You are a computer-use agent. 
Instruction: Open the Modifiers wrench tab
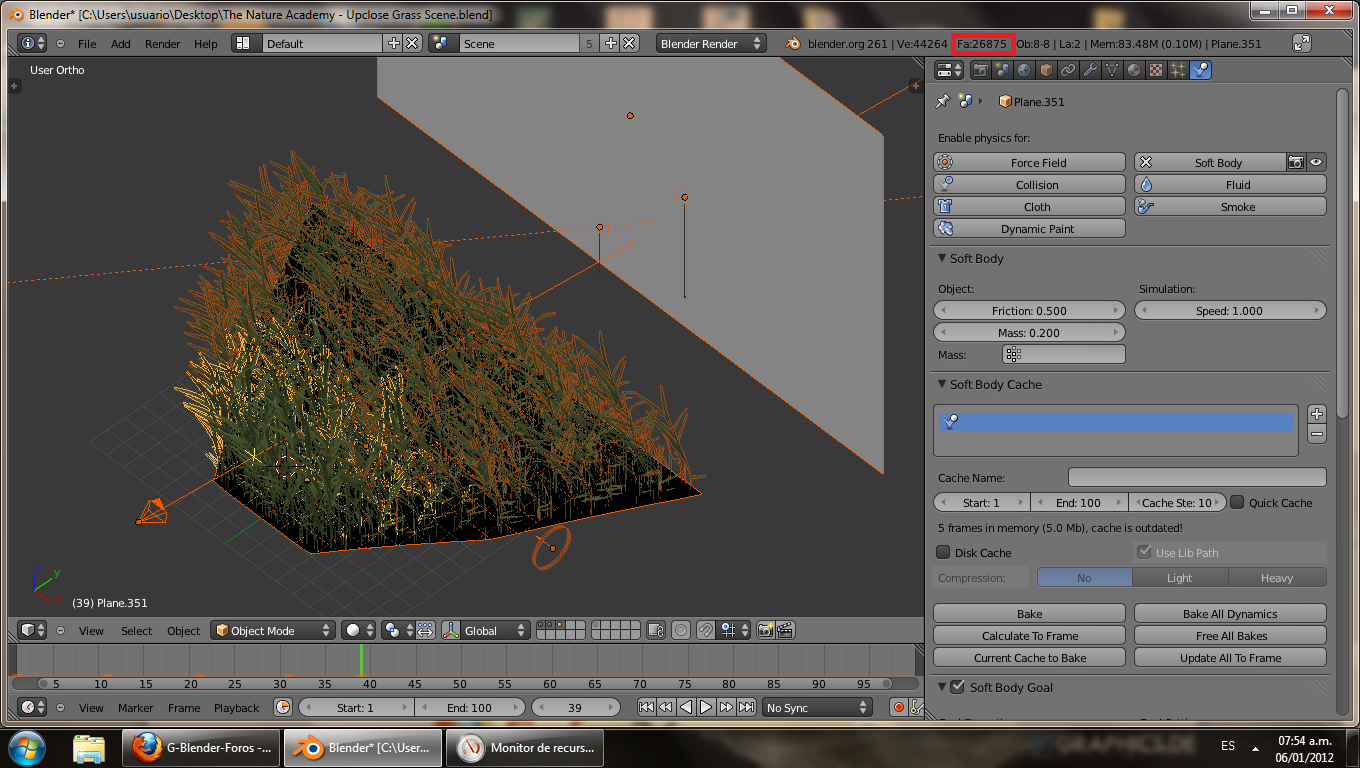1090,70
